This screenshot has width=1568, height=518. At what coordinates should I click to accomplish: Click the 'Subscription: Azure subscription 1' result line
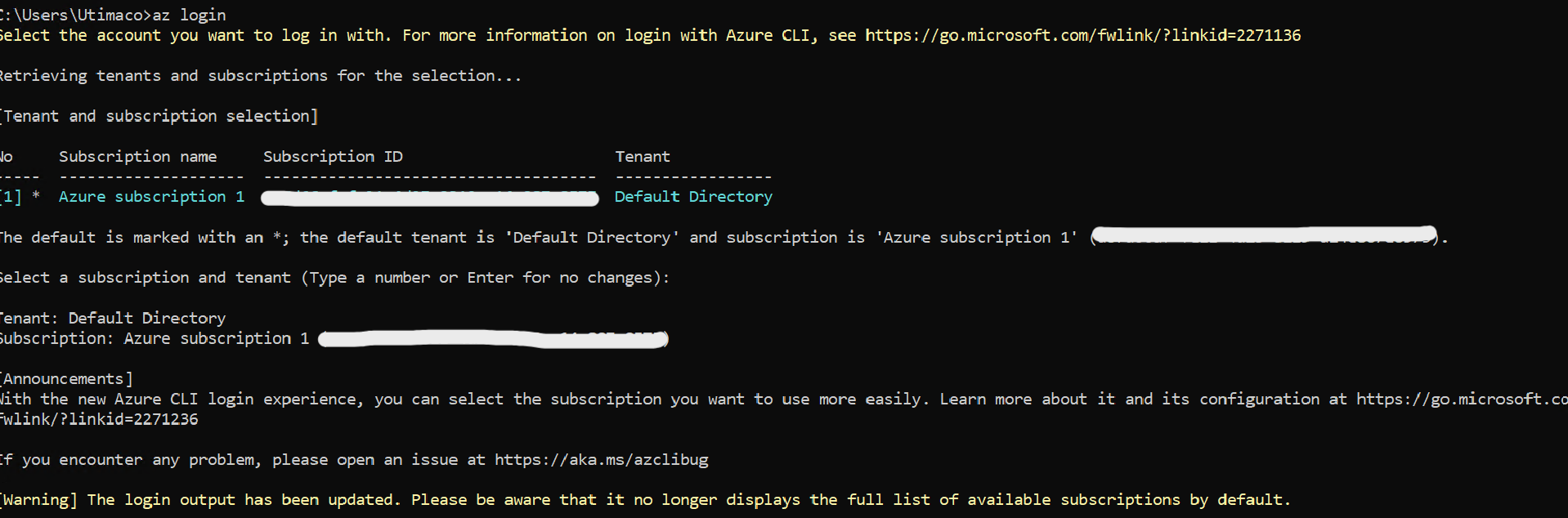click(155, 338)
